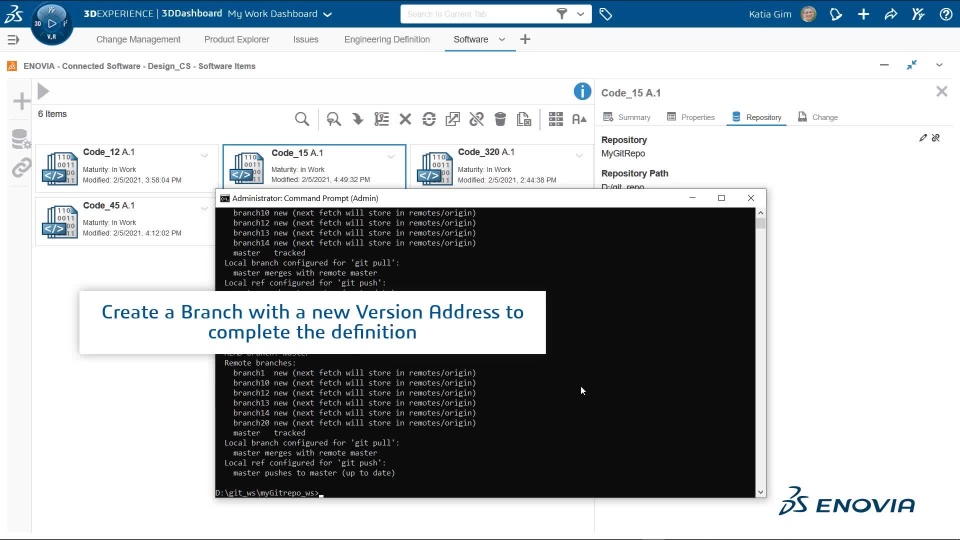Image resolution: width=960 pixels, height=540 pixels.
Task: Select the Code_320 A.1 software item card
Action: [501, 165]
